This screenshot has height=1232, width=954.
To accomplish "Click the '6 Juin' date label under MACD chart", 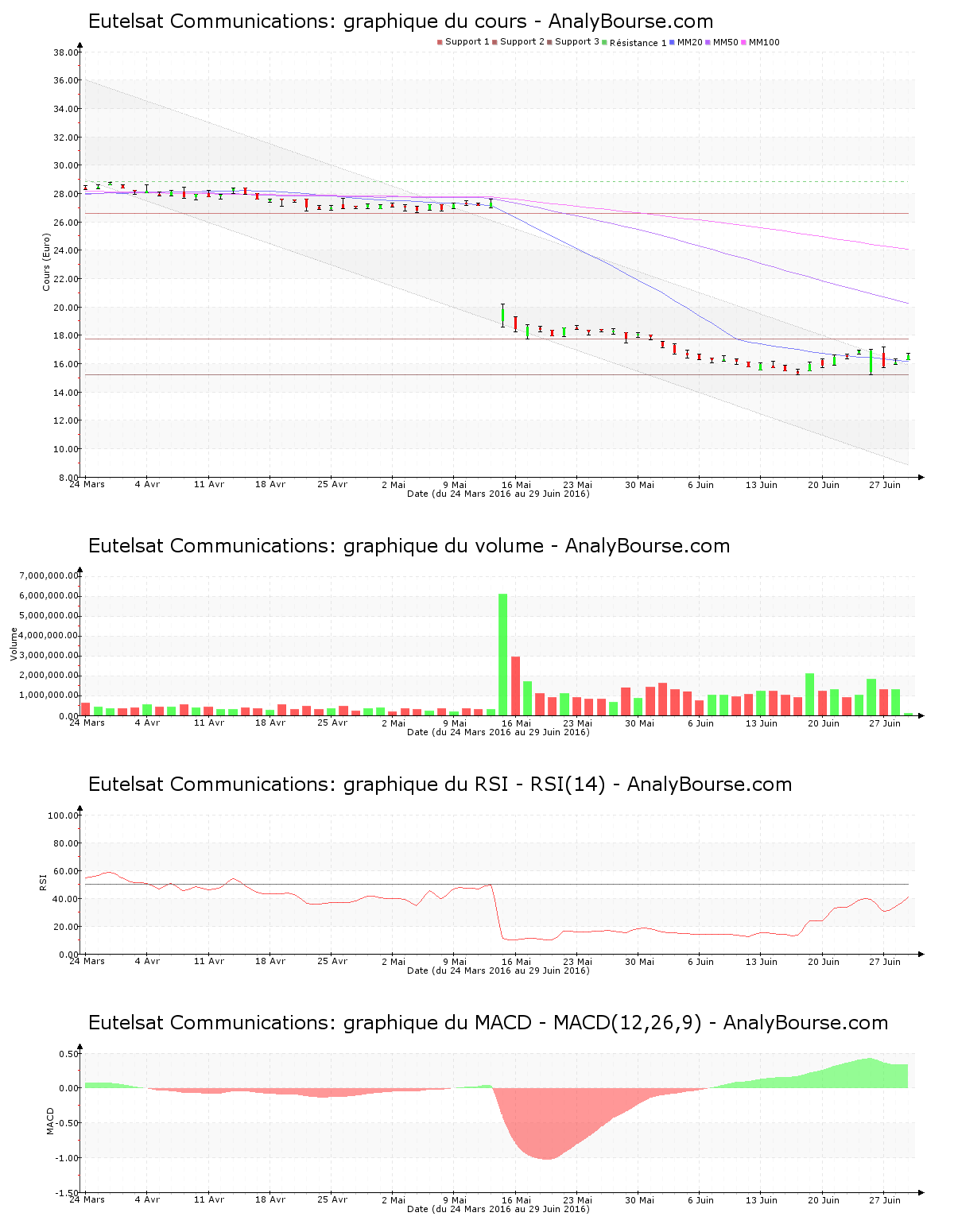I will pos(700,1200).
